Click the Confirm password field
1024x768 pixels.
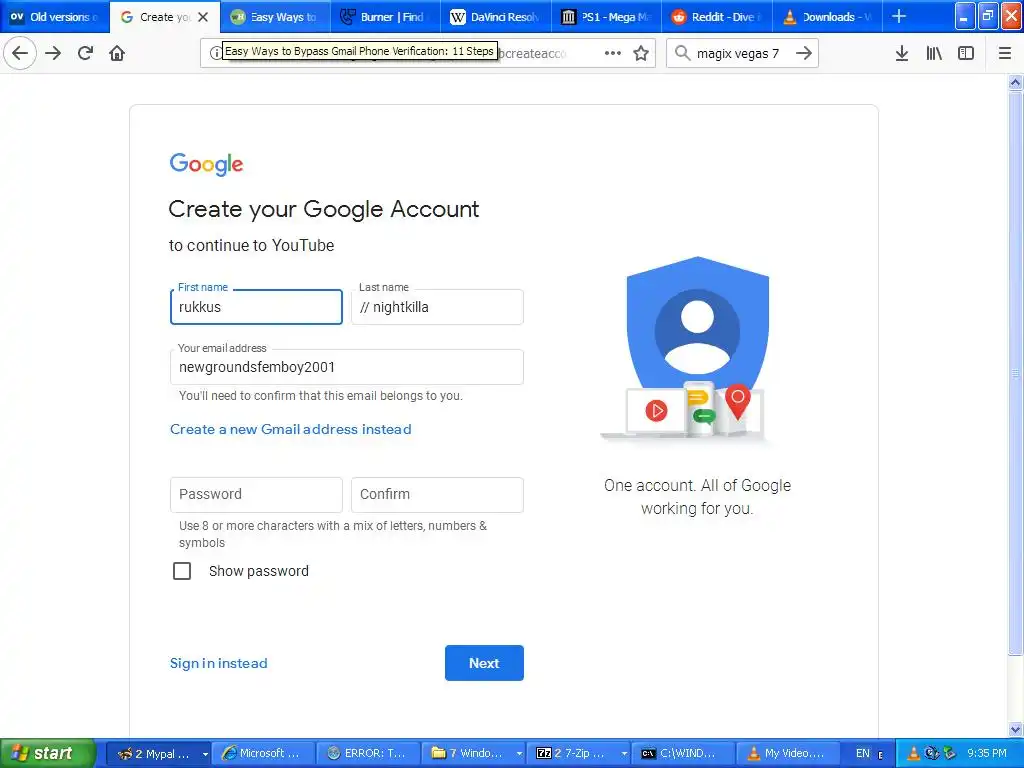click(x=437, y=494)
